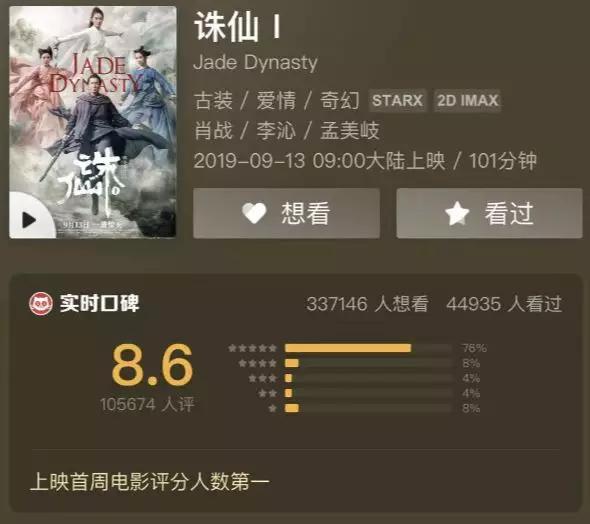
Task: Tap the heart icon for 想看
Action: tap(254, 213)
